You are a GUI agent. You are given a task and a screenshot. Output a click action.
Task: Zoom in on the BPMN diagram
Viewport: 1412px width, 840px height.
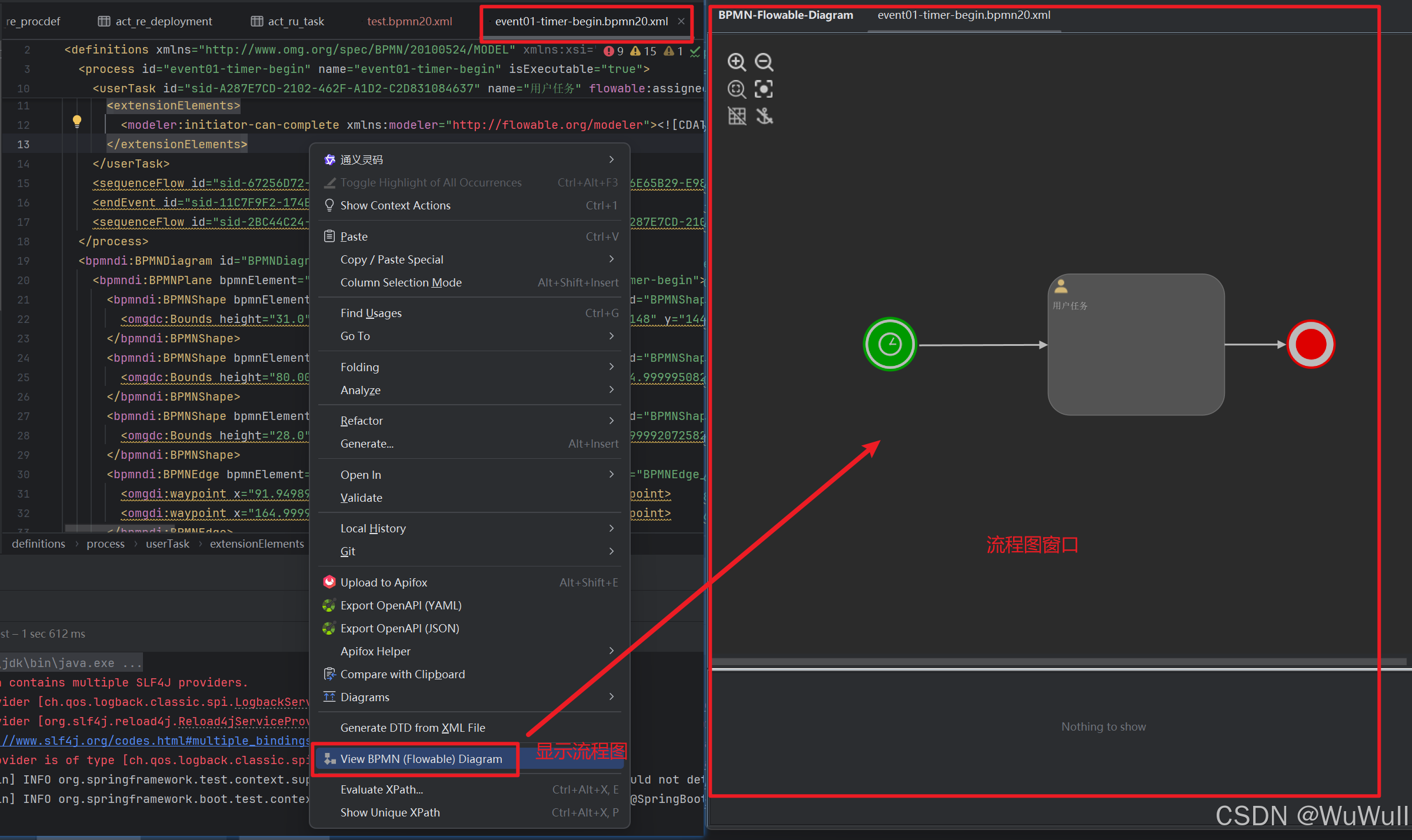pyautogui.click(x=737, y=62)
